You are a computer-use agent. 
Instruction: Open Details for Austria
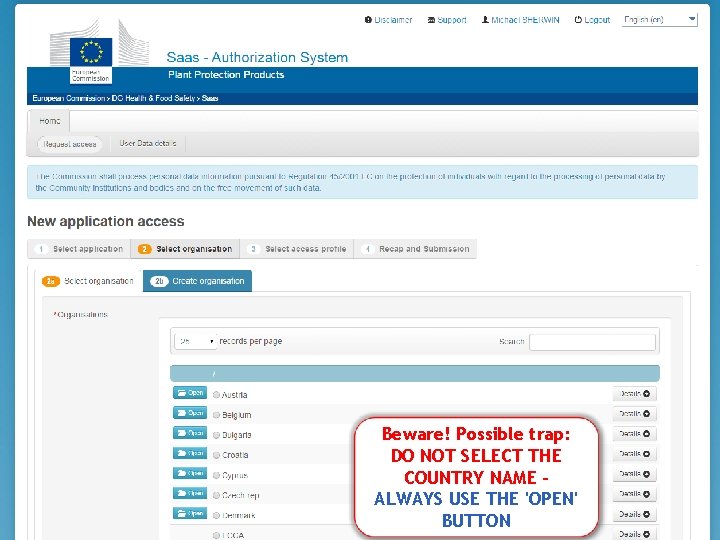[x=634, y=394]
